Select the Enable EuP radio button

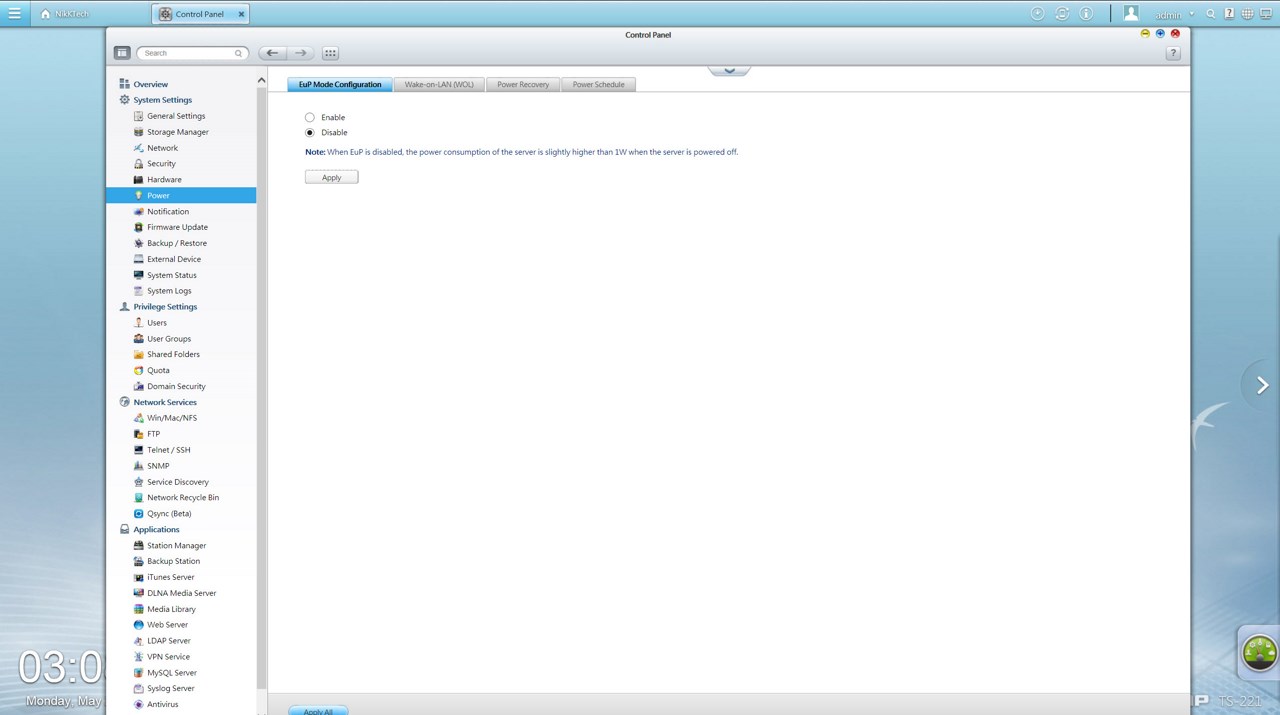click(x=310, y=117)
